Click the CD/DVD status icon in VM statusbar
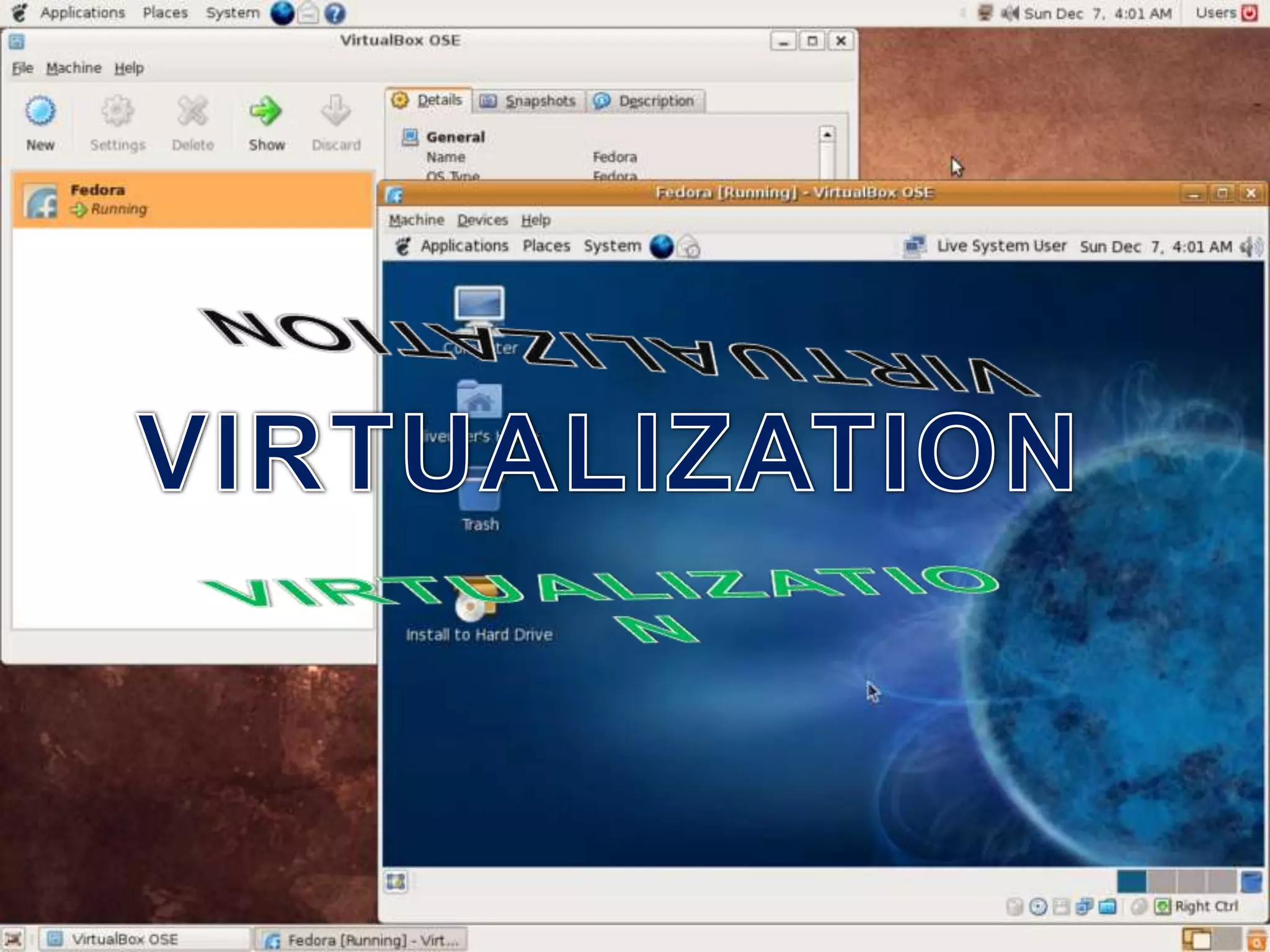Image resolution: width=1270 pixels, height=952 pixels. [x=1038, y=907]
